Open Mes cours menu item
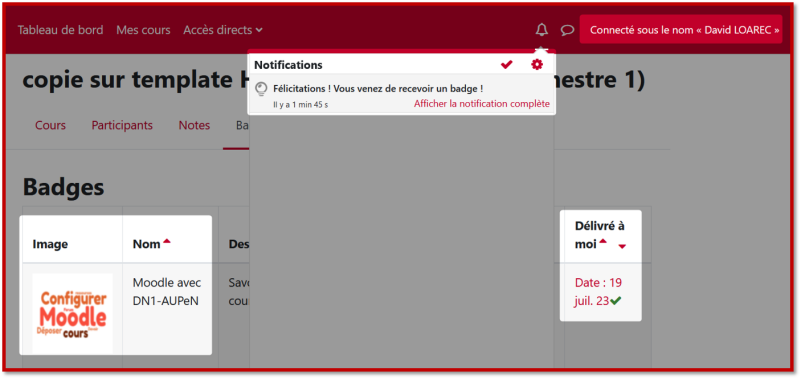801x379 pixels. [143, 30]
